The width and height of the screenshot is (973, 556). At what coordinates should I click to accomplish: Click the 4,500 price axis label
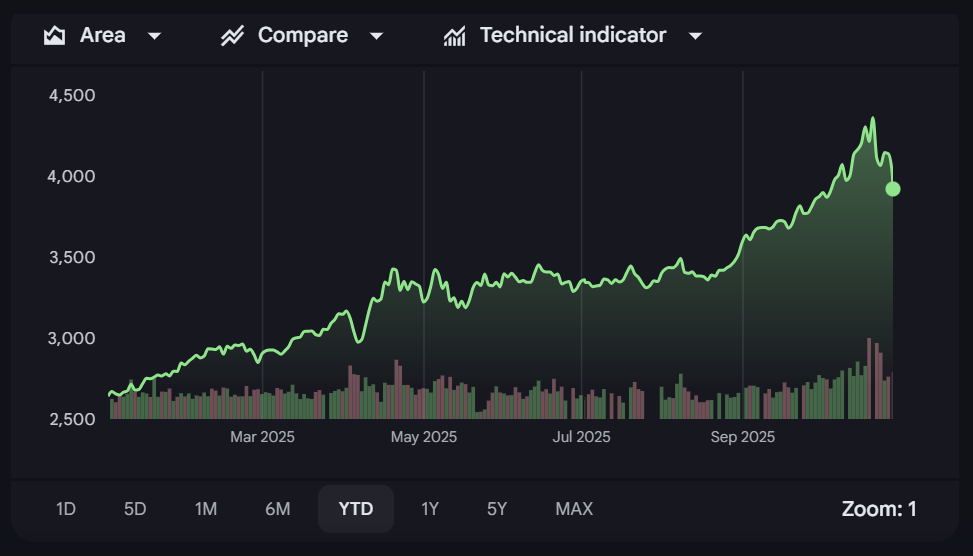pos(71,95)
